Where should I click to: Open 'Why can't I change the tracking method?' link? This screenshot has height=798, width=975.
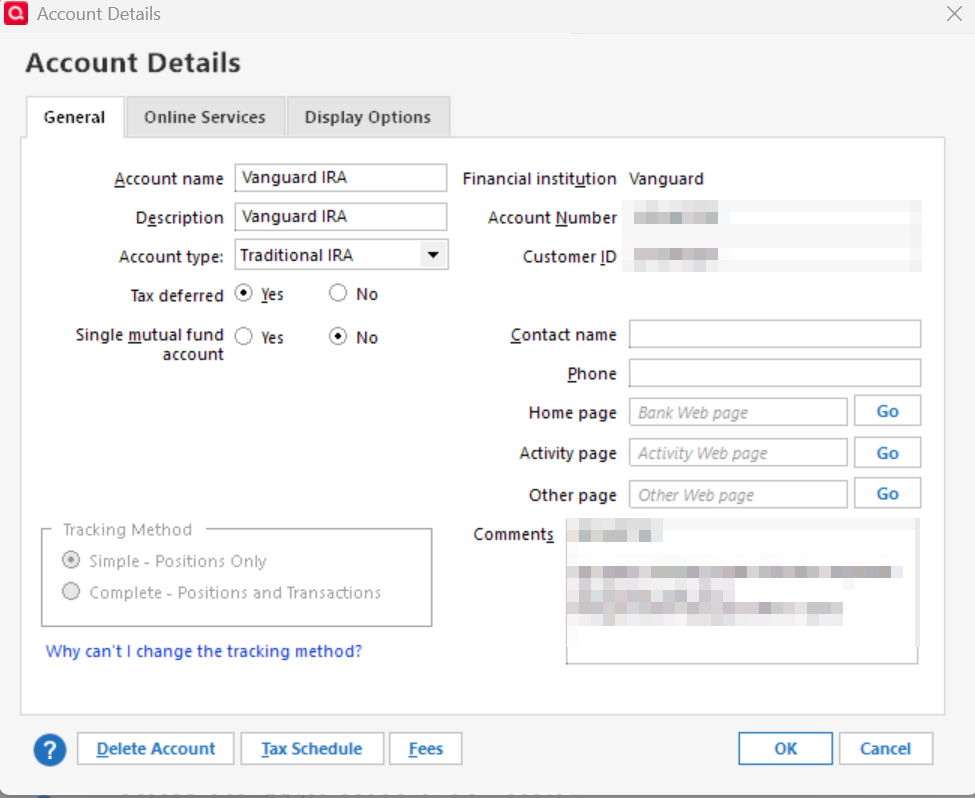coord(204,651)
